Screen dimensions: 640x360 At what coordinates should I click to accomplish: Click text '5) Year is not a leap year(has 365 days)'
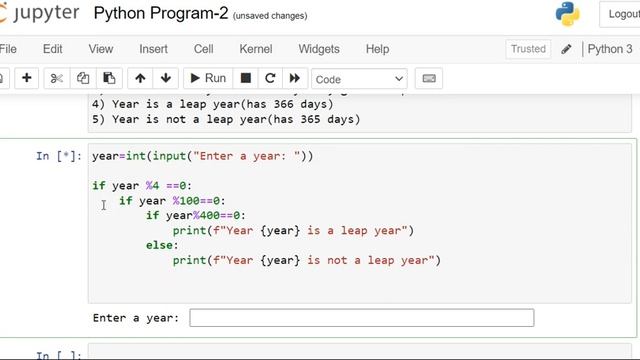pyautogui.click(x=226, y=119)
